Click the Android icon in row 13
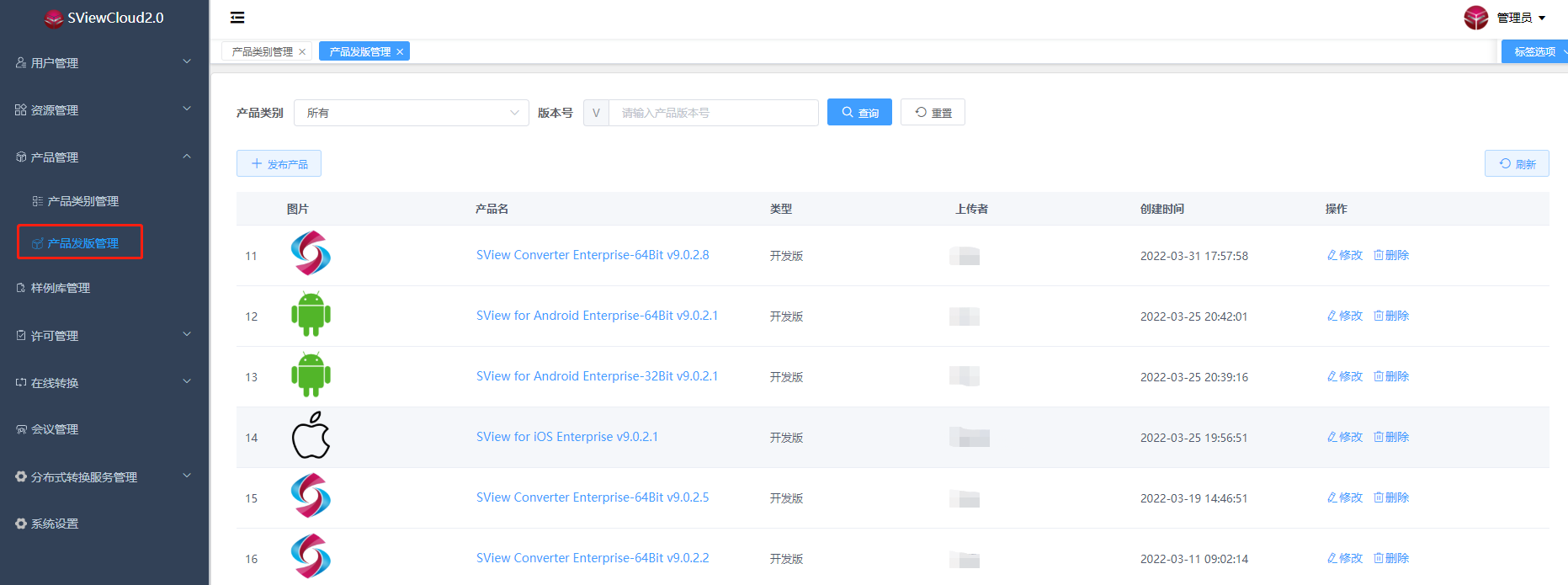 click(311, 375)
